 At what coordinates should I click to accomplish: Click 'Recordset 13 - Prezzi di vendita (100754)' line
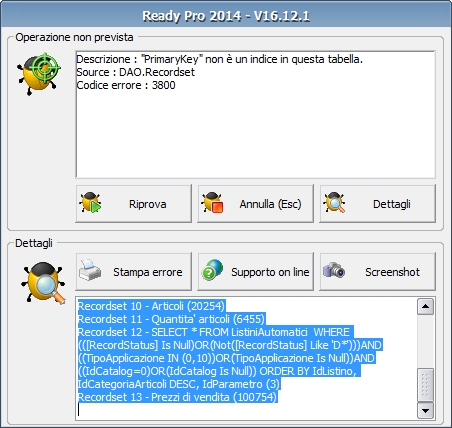[x=177, y=397]
